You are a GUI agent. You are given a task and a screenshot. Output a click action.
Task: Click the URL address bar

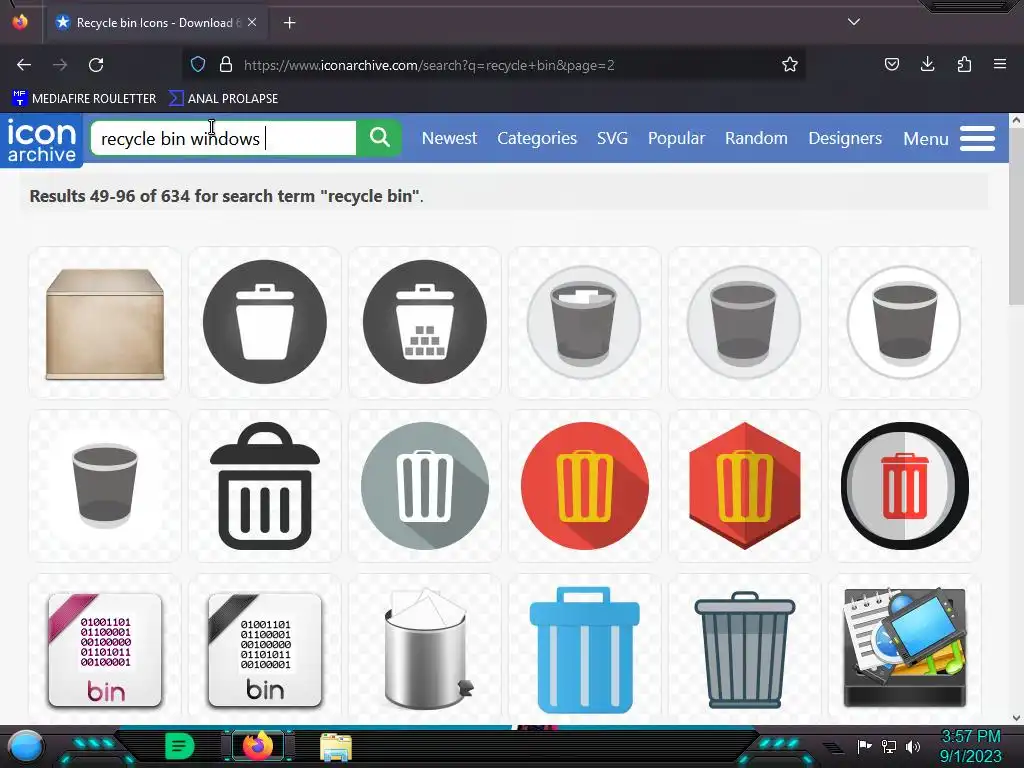[x=496, y=65]
